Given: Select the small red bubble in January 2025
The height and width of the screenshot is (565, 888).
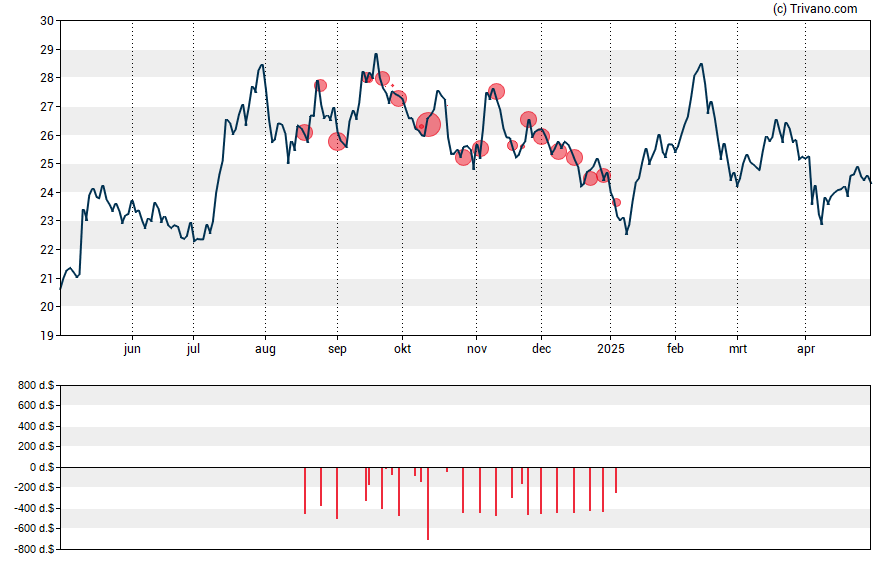Looking at the screenshot, I should [616, 202].
